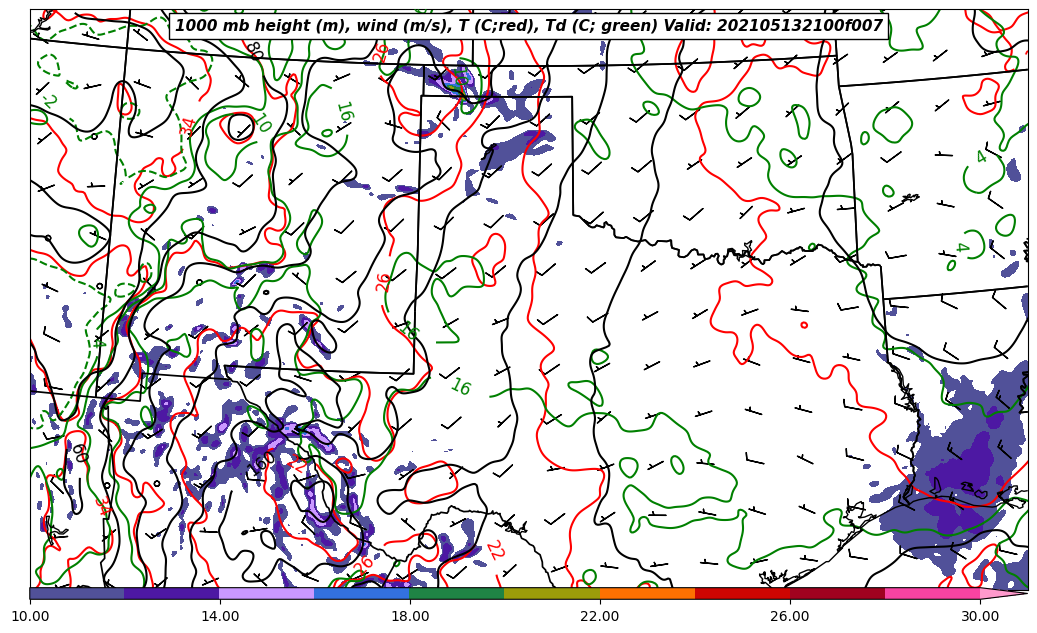The height and width of the screenshot is (633, 1037).
Task: Select the dark crimson 26–28 colorbar segment
Action: [837, 593]
